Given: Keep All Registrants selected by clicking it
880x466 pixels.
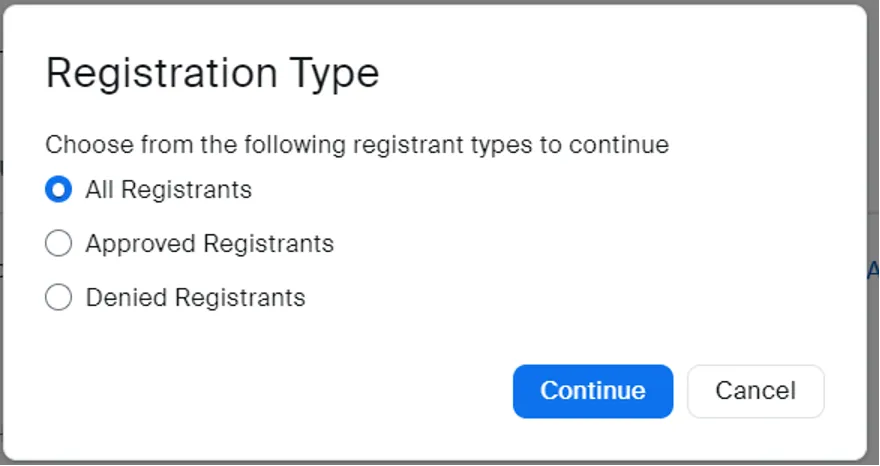Looking at the screenshot, I should [x=59, y=189].
